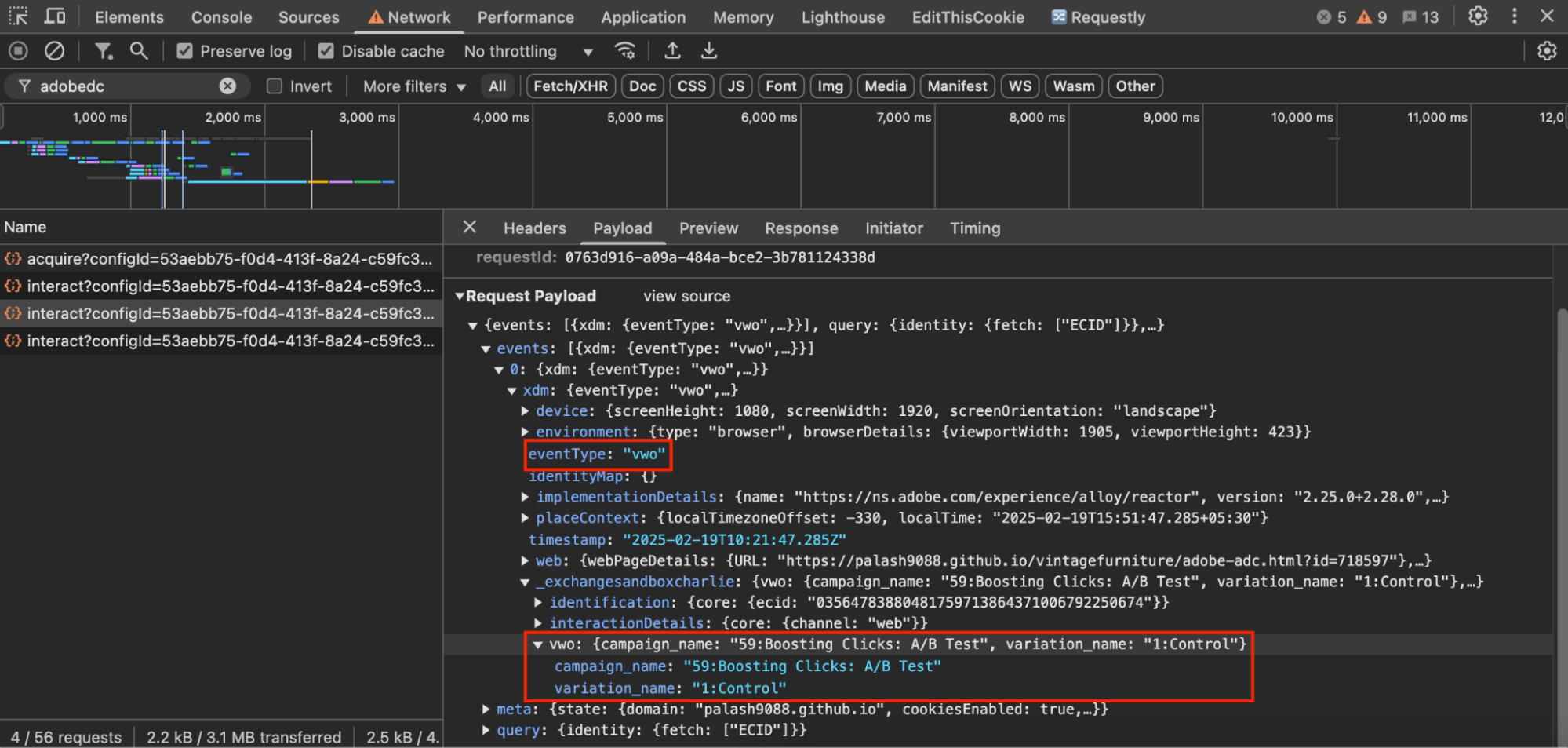Open Network panel settings gear
Screen dimensions: 1568x748
[x=1547, y=51]
